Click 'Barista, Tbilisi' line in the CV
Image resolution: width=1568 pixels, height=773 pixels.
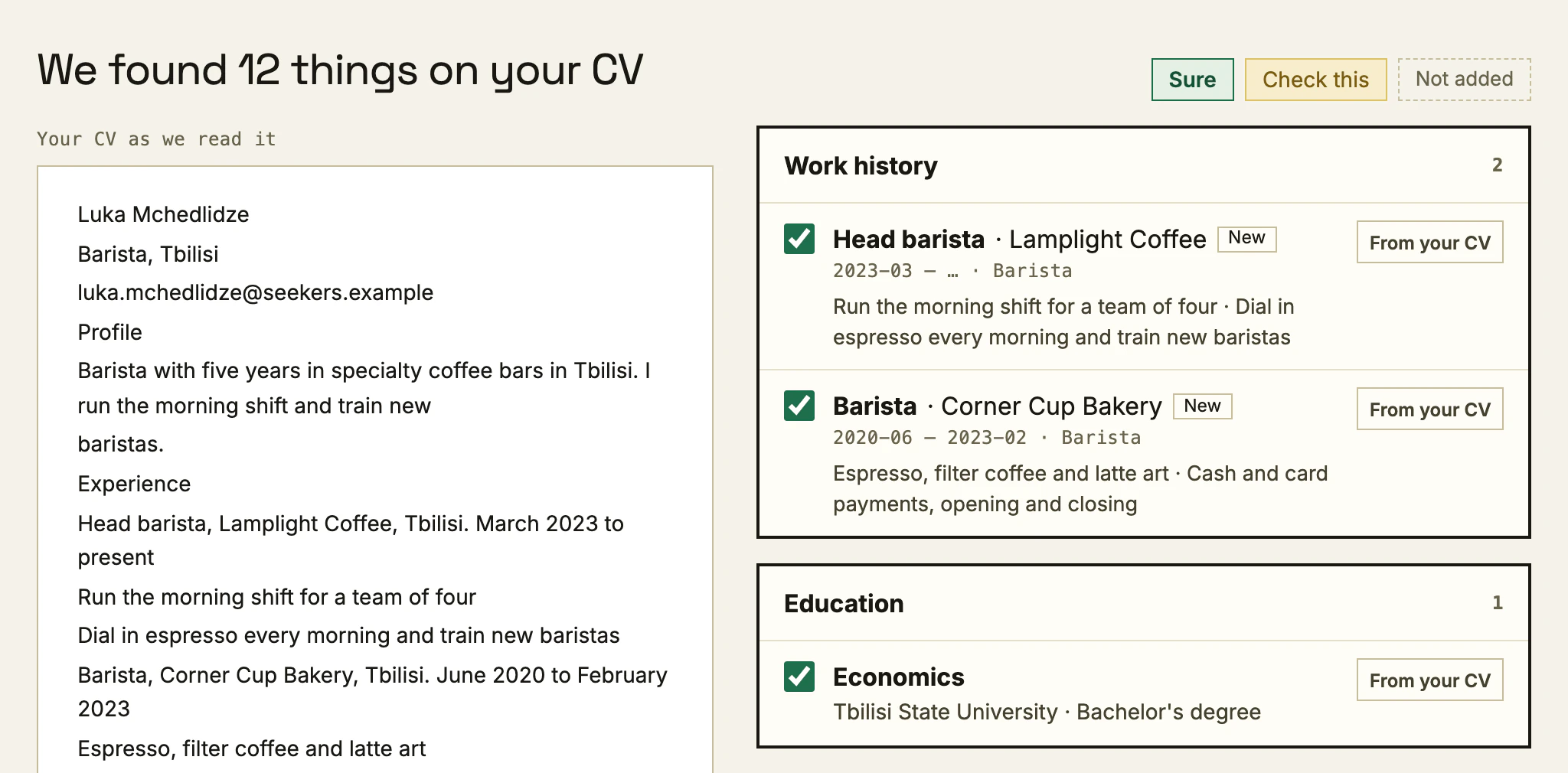pyautogui.click(x=148, y=254)
